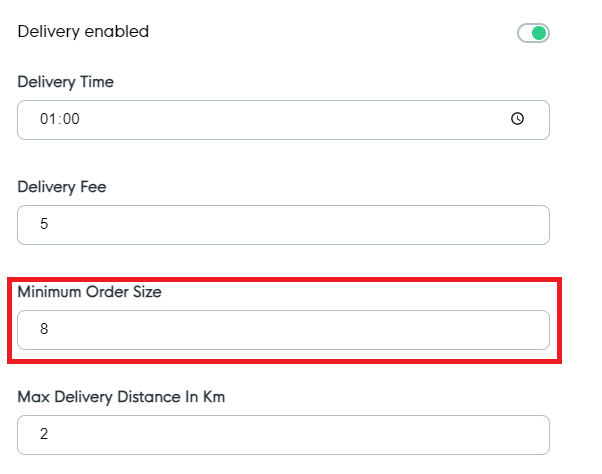Click the Delivery Fee label

coord(60,187)
